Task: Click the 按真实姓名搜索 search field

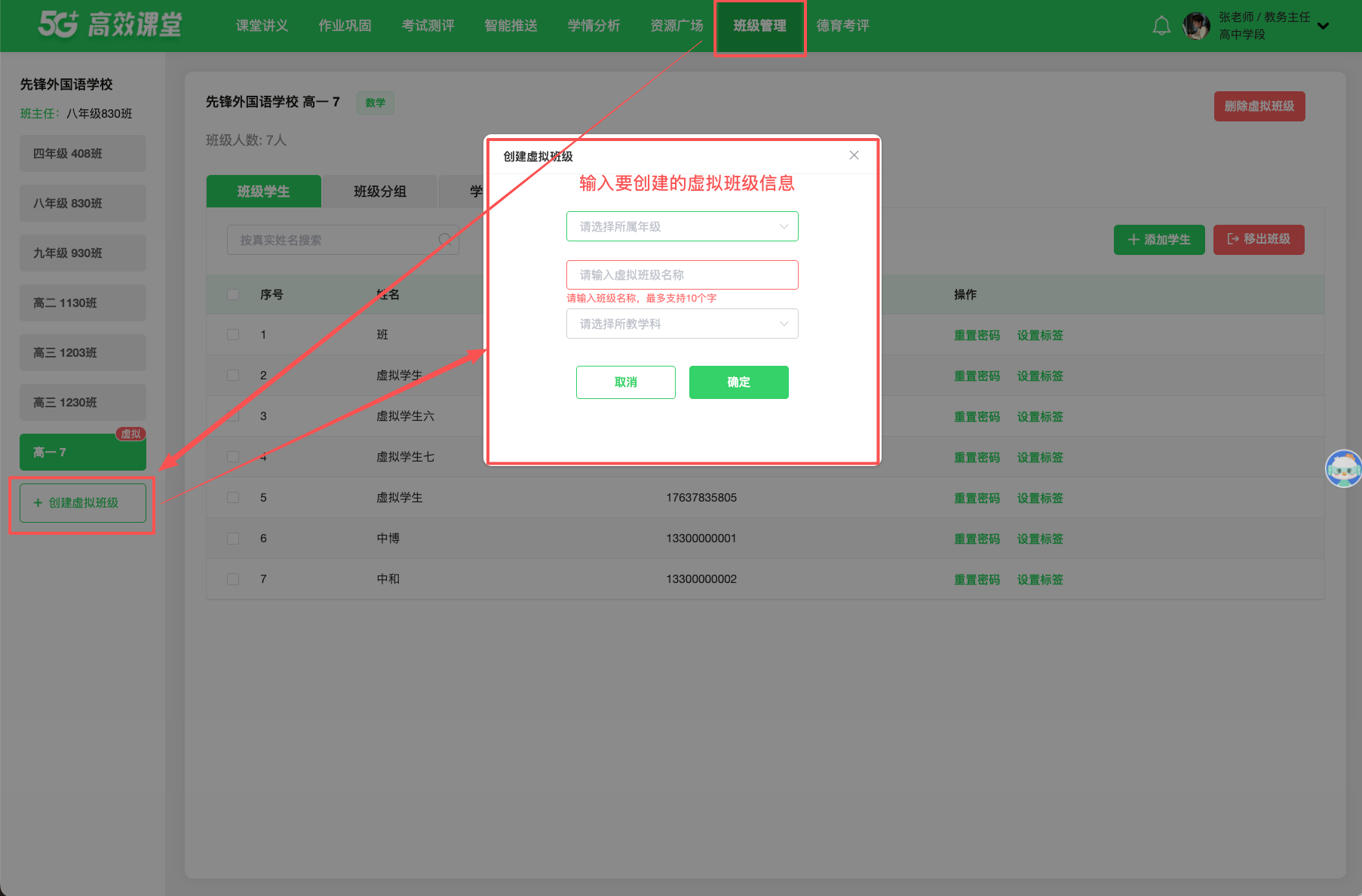Action: (x=343, y=240)
